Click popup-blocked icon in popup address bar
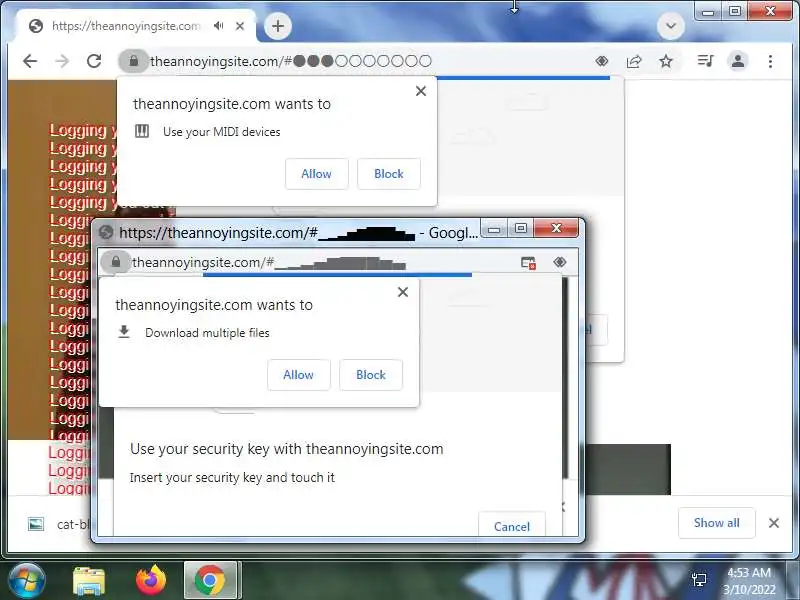Screen dimensions: 800x600 528,263
